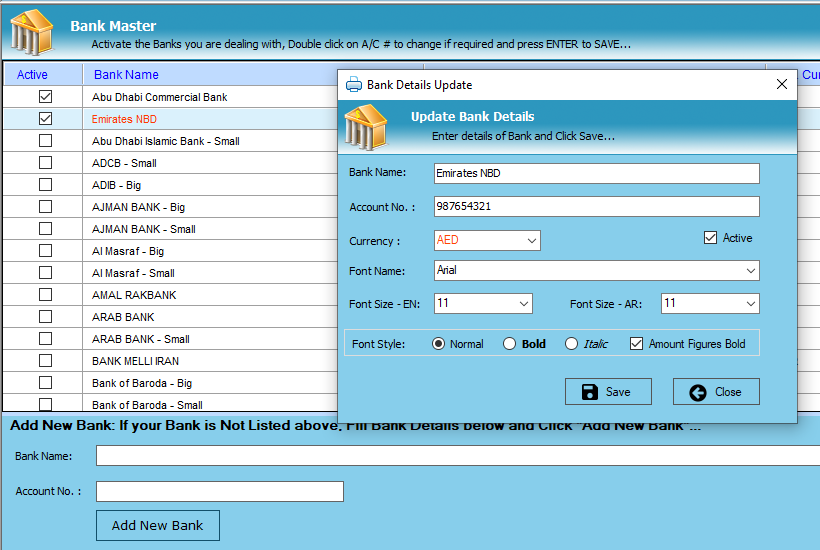Click the Close button in dialog
This screenshot has height=550, width=820.
pos(716,392)
